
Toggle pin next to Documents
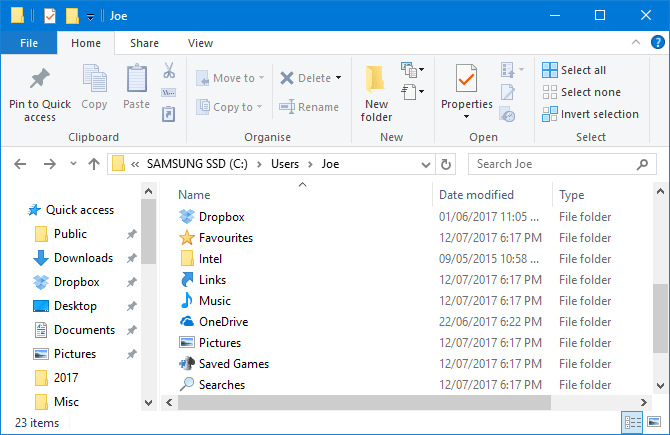tap(132, 330)
